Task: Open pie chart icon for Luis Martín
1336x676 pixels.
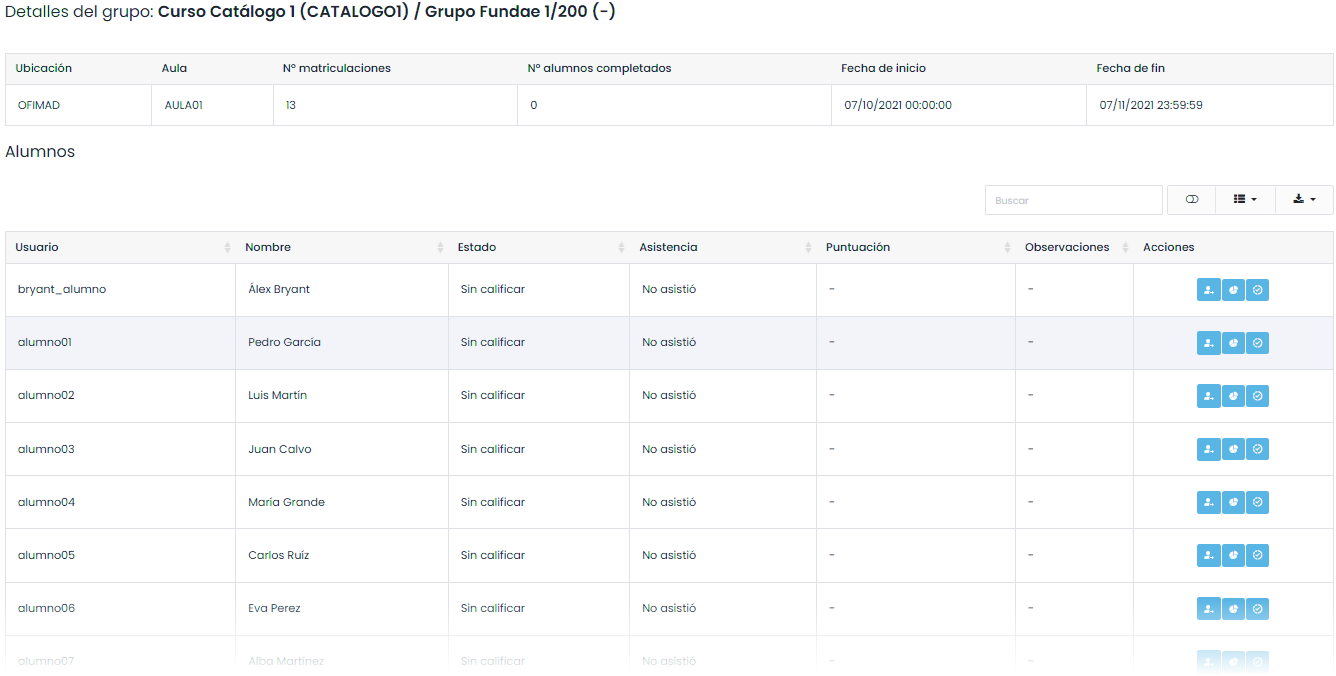Action: [1233, 396]
